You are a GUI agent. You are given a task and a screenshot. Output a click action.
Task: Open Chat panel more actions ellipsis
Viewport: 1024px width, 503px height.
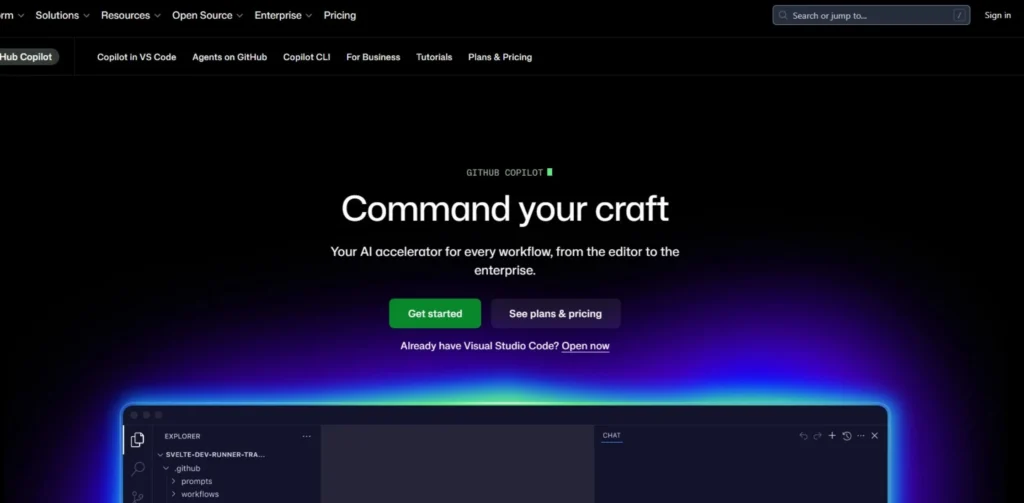point(861,436)
